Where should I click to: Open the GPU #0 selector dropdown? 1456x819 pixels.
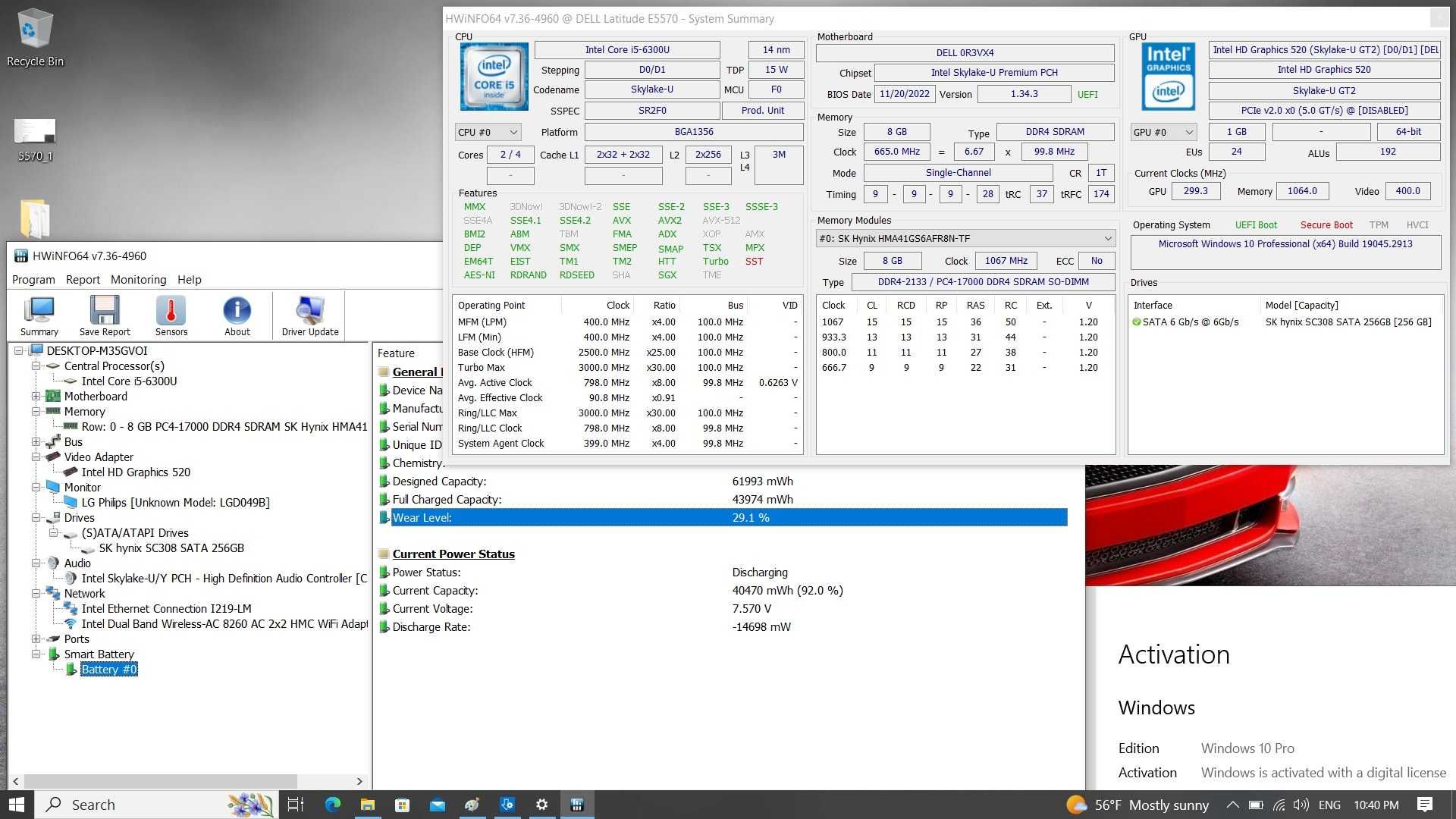point(1163,132)
